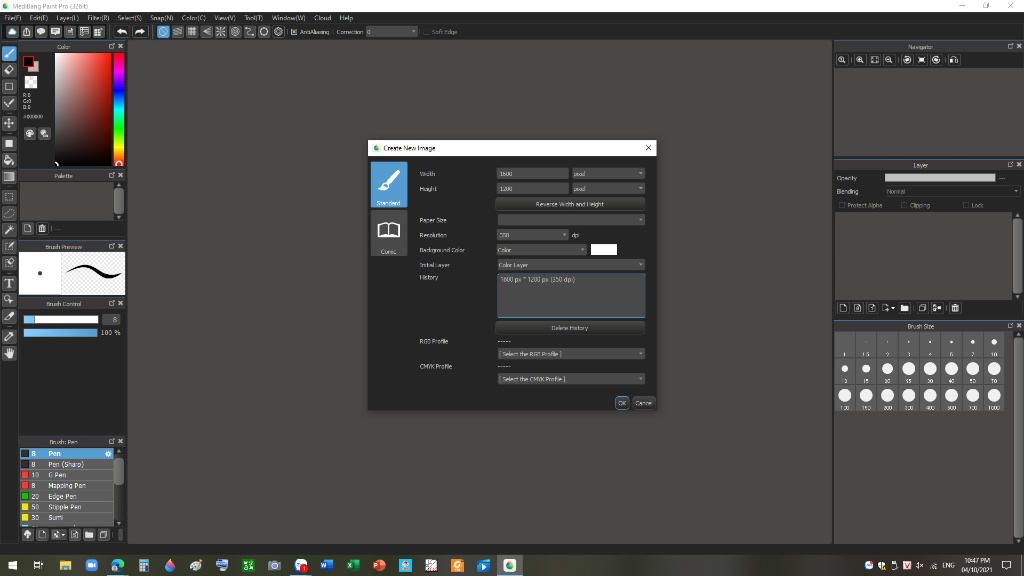The width and height of the screenshot is (1024, 576).
Task: Select the Hand tool
Action: 9,353
